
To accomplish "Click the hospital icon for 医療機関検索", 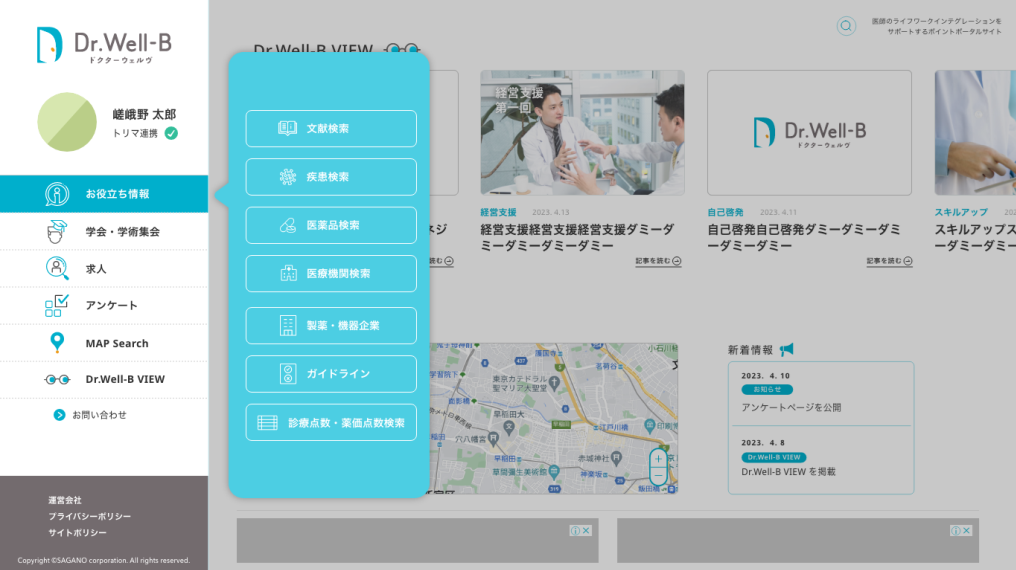I will [288, 273].
